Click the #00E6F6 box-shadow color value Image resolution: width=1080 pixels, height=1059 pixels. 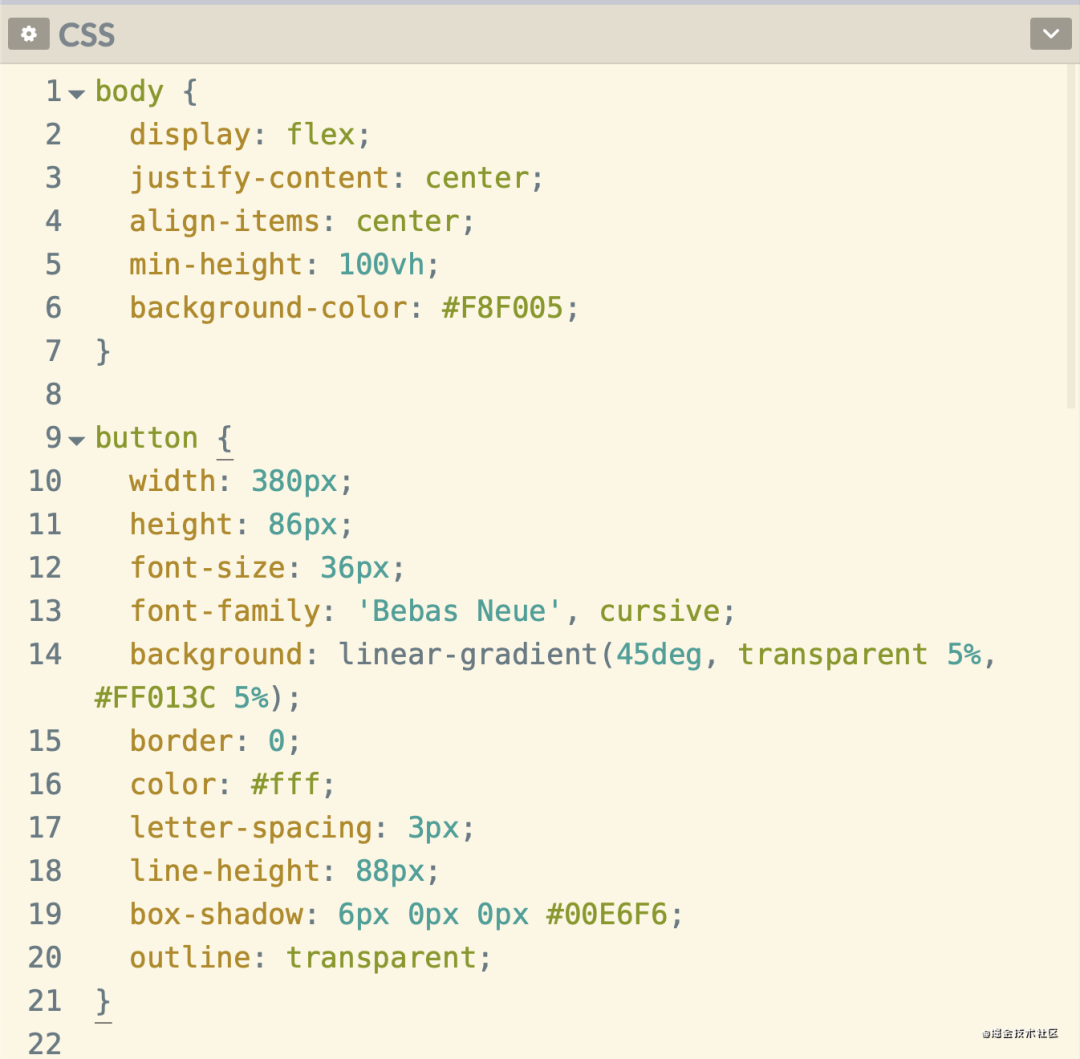607,914
